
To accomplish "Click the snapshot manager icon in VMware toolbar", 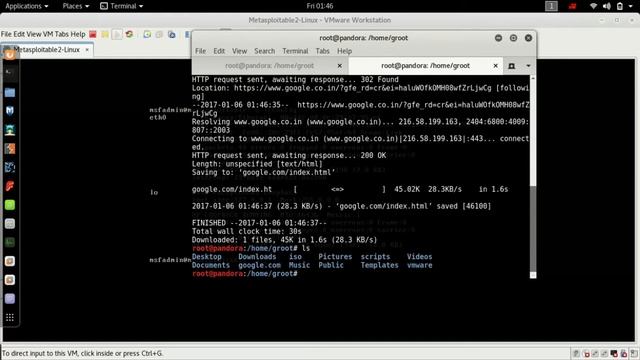I will point(172,34).
